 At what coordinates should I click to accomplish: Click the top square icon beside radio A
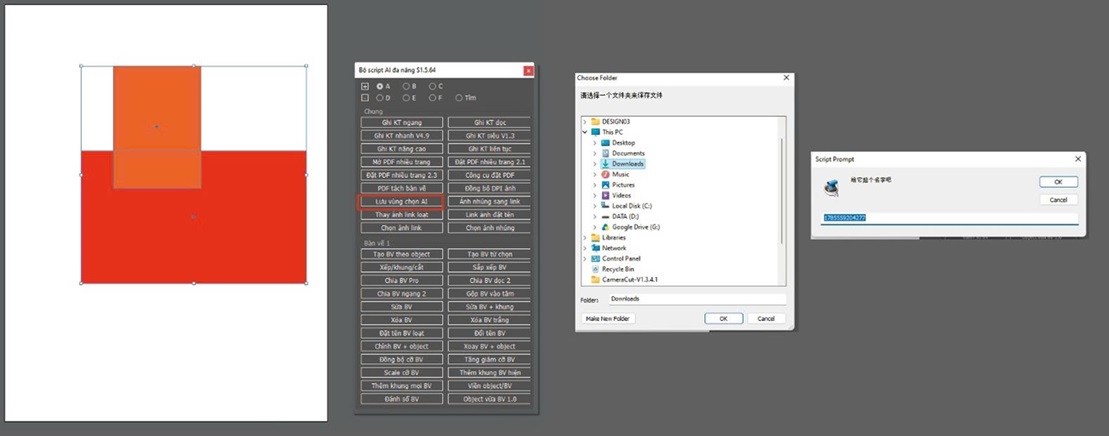(x=365, y=86)
